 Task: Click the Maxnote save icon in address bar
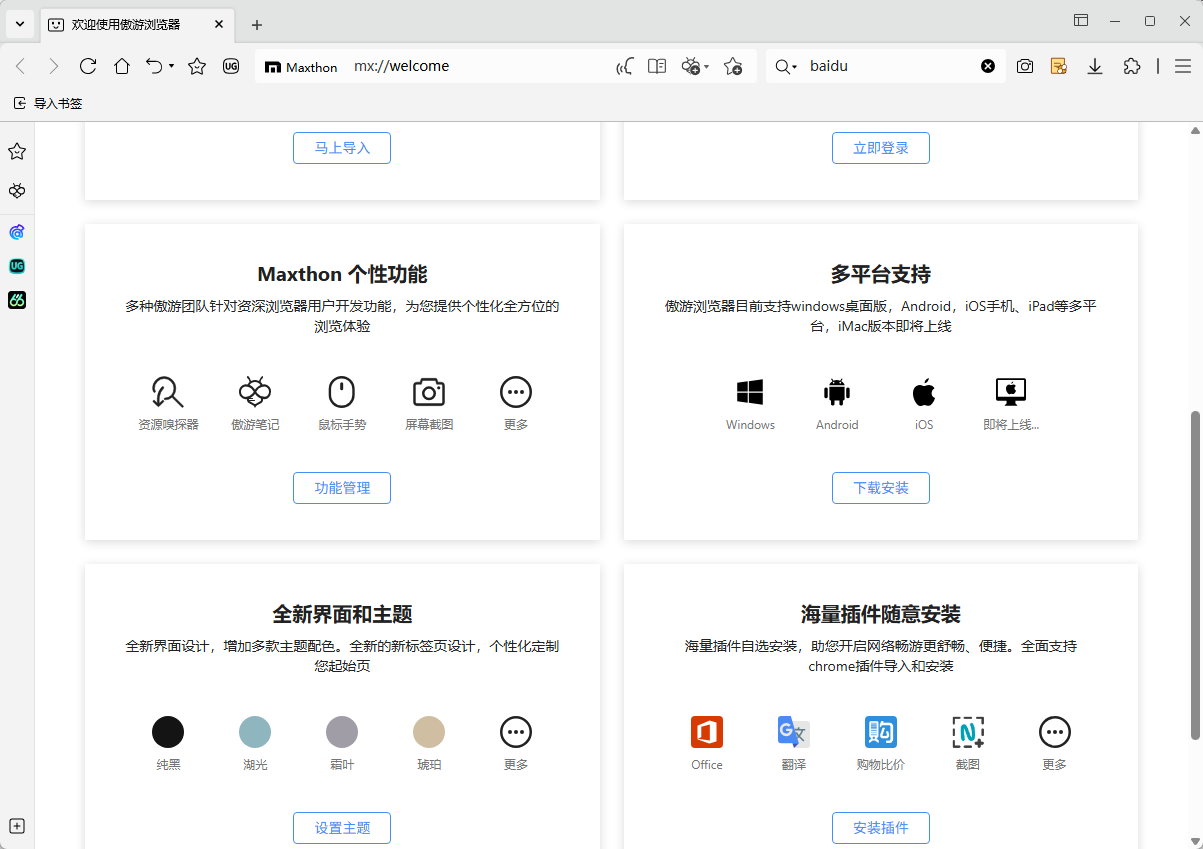click(691, 66)
